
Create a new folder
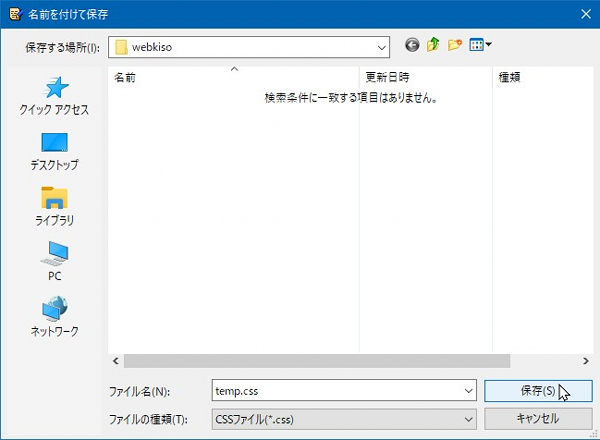455,45
